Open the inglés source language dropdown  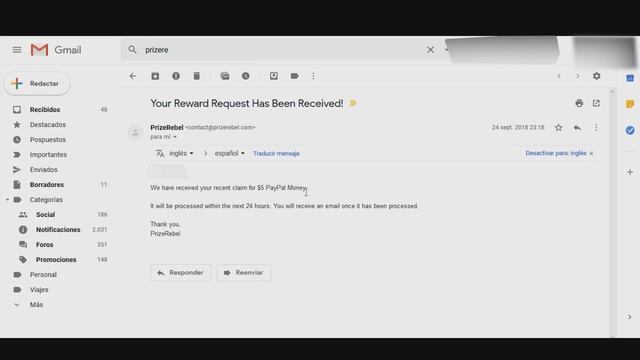pos(181,153)
